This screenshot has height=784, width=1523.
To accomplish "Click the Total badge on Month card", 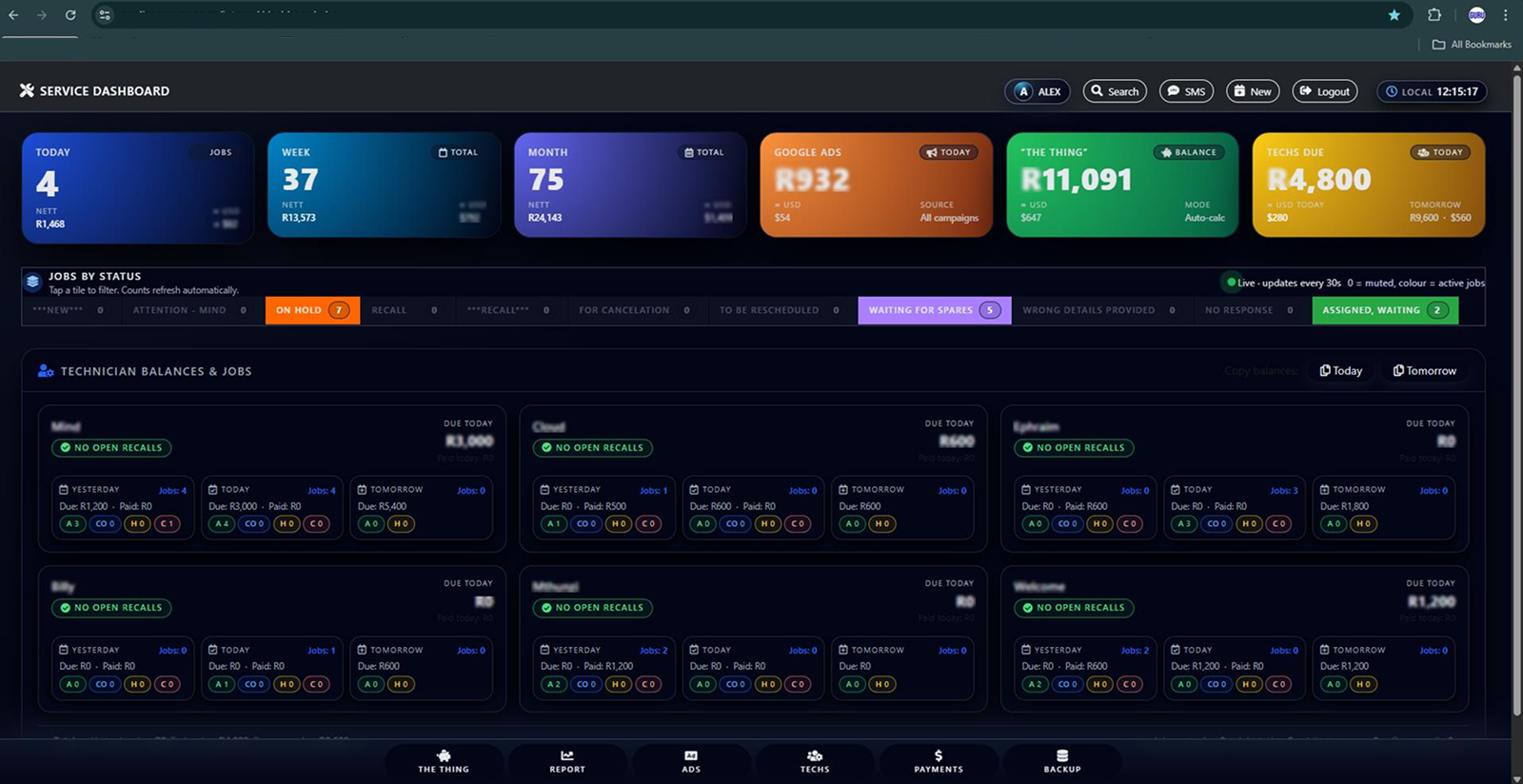I will coord(704,152).
